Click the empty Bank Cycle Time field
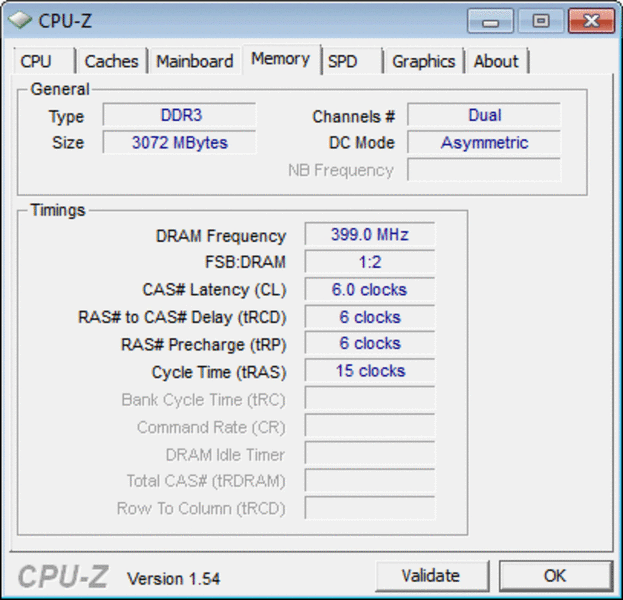The height and width of the screenshot is (600, 623). pos(370,398)
